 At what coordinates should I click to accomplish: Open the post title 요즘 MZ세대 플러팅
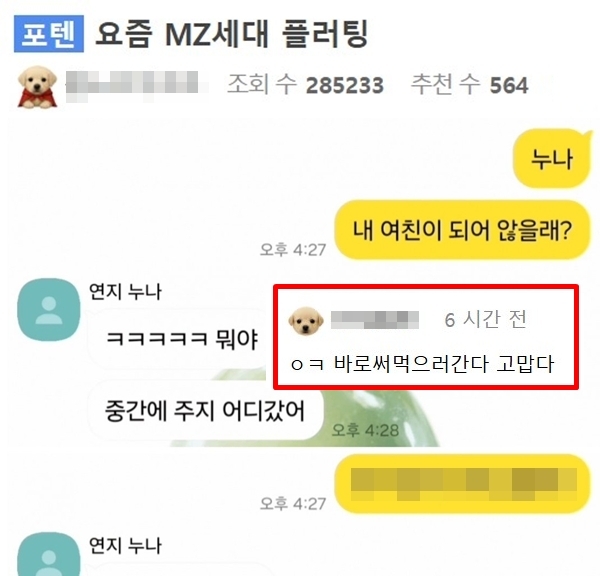point(232,34)
